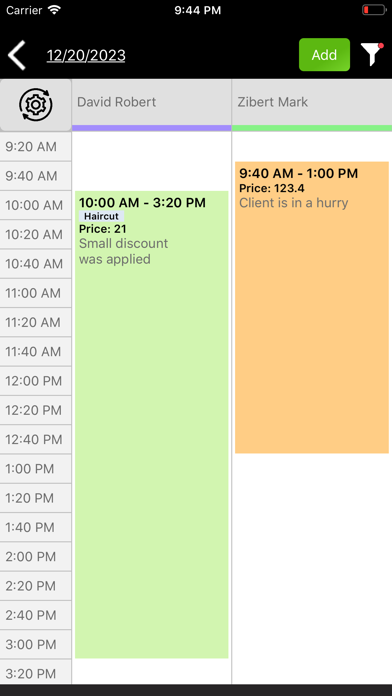
Task: Click the green Add button
Action: pos(325,55)
